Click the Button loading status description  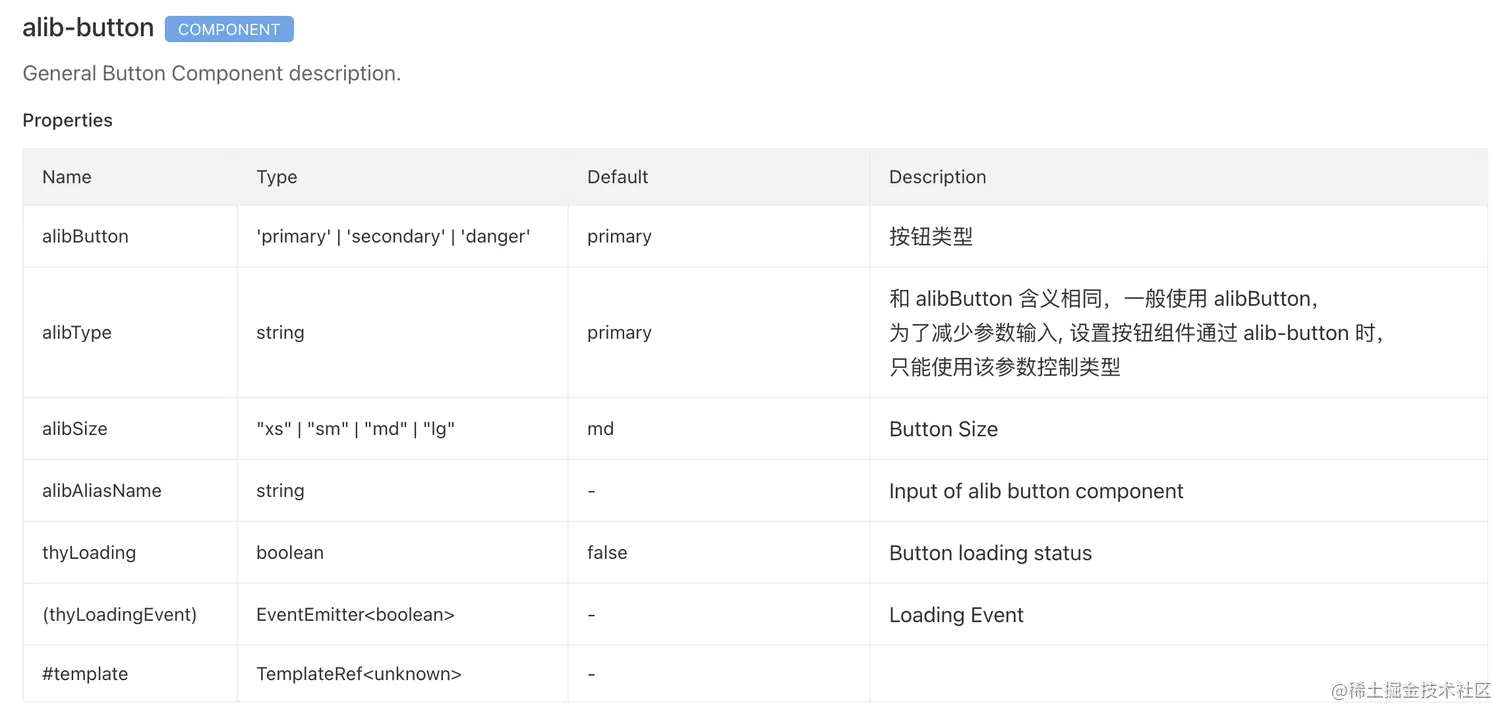click(990, 553)
